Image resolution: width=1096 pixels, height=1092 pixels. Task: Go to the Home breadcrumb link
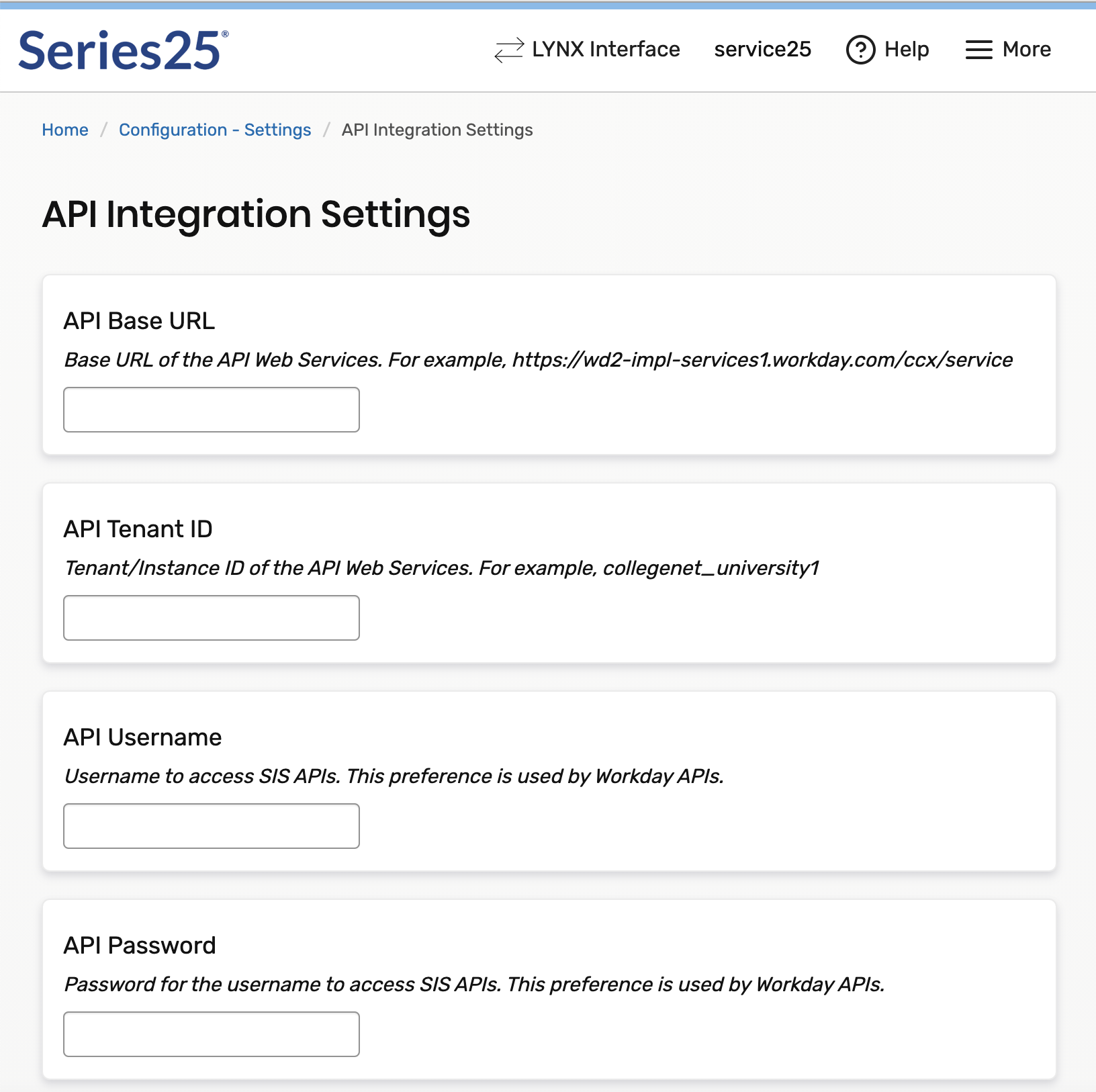65,130
